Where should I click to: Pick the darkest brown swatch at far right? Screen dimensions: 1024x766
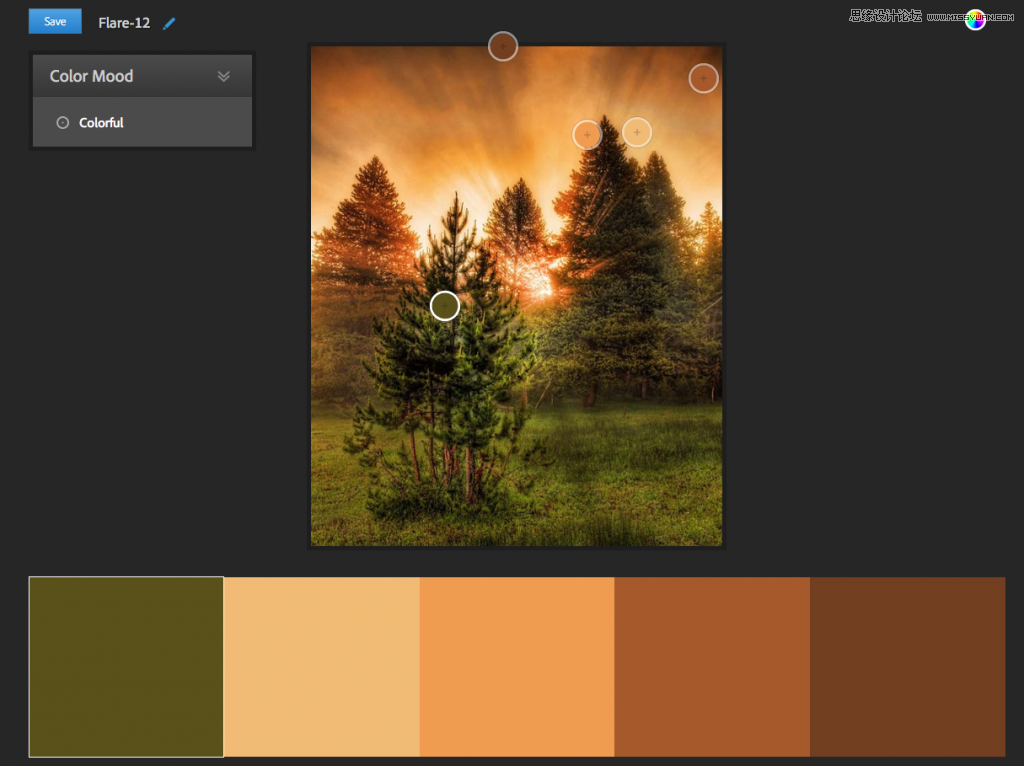coord(907,666)
